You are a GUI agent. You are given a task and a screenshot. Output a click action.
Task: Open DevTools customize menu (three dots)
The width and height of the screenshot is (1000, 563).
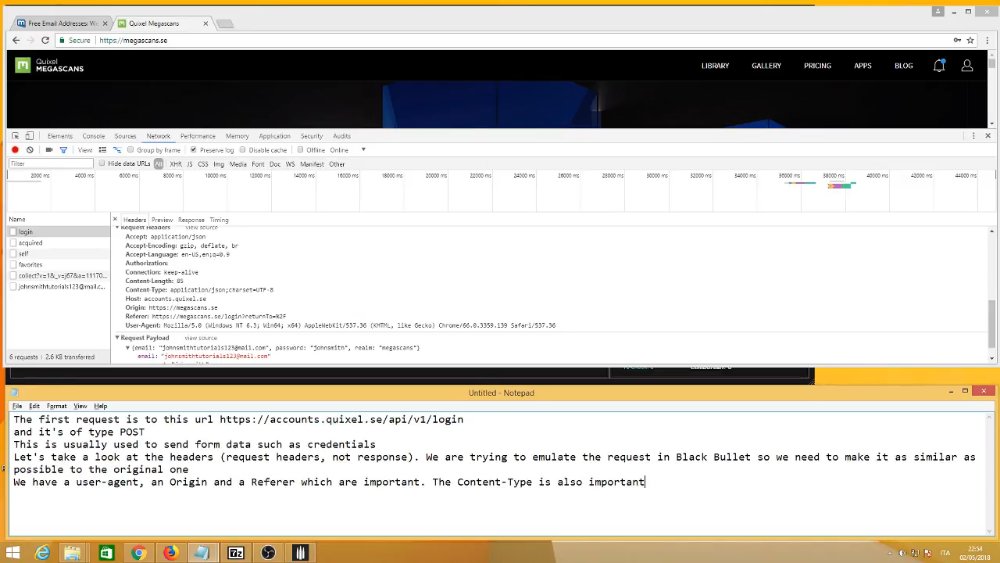973,136
